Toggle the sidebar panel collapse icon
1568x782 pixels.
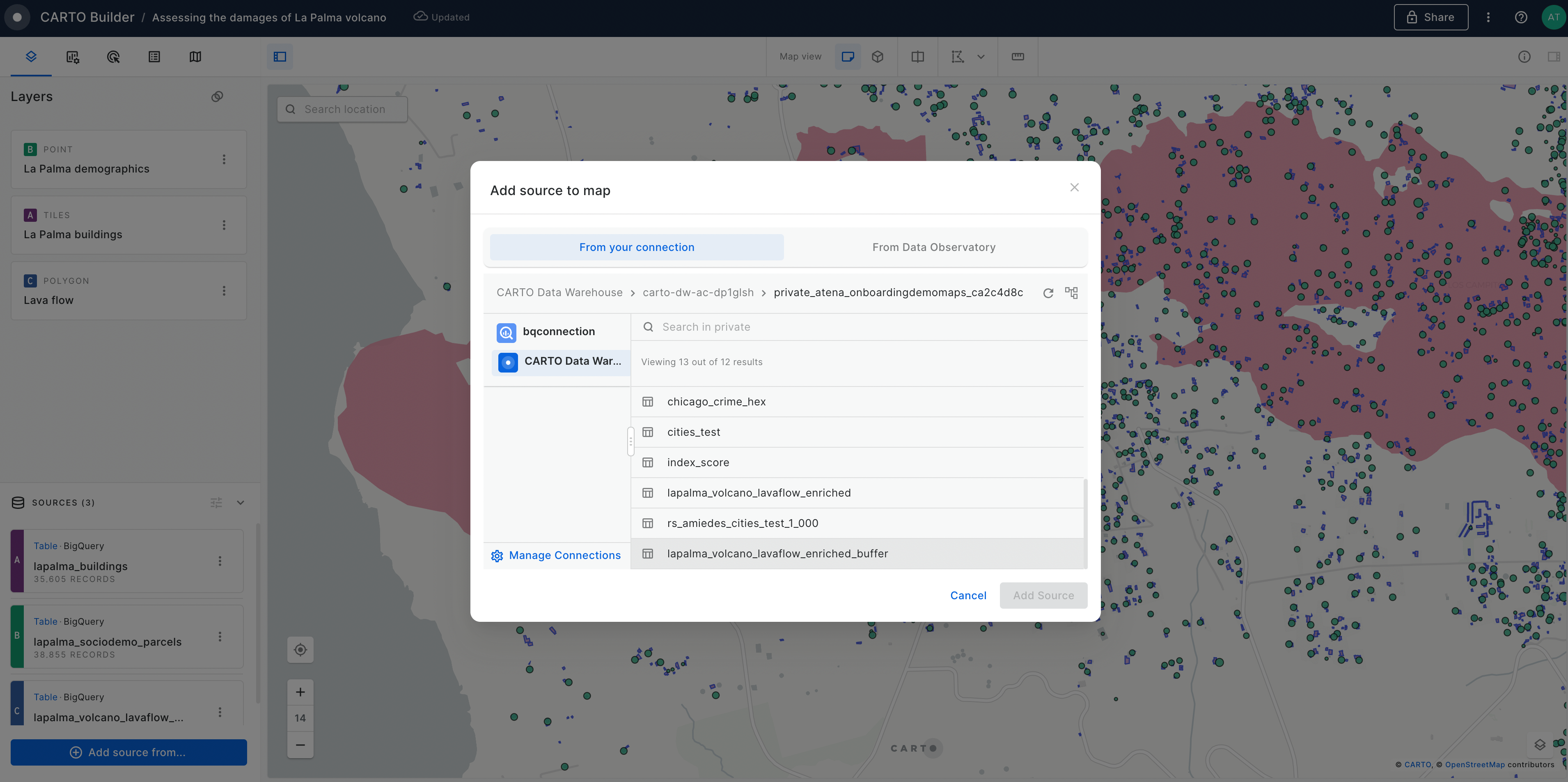coord(280,57)
